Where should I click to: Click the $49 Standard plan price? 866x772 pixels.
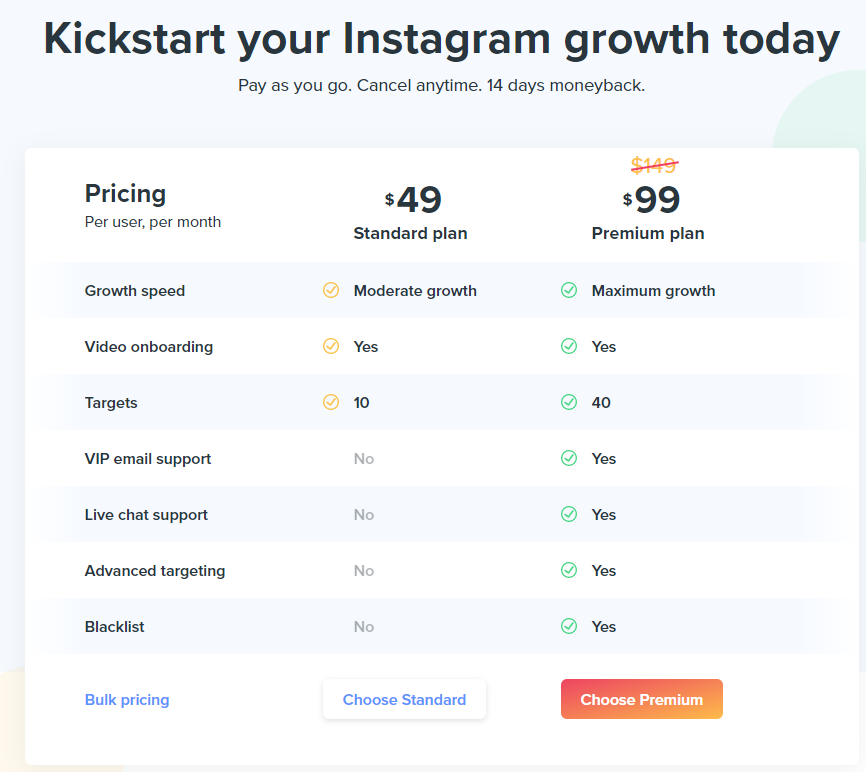(413, 199)
